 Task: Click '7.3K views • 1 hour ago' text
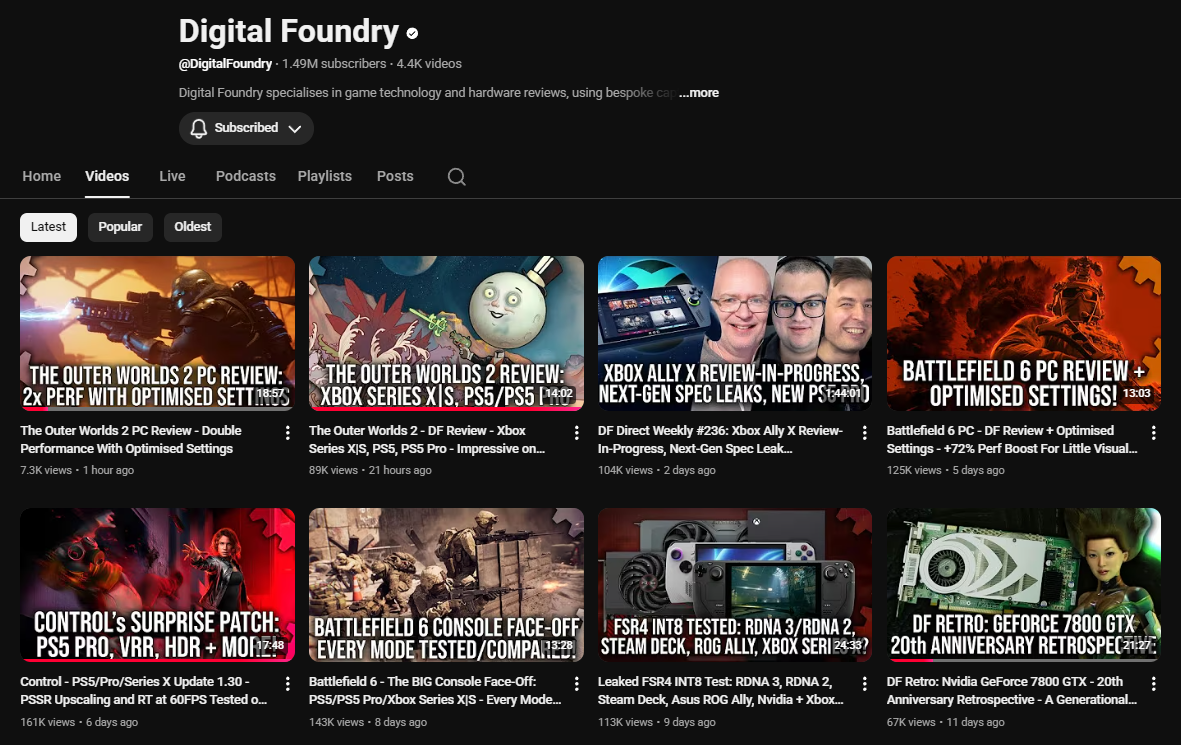tap(77, 470)
